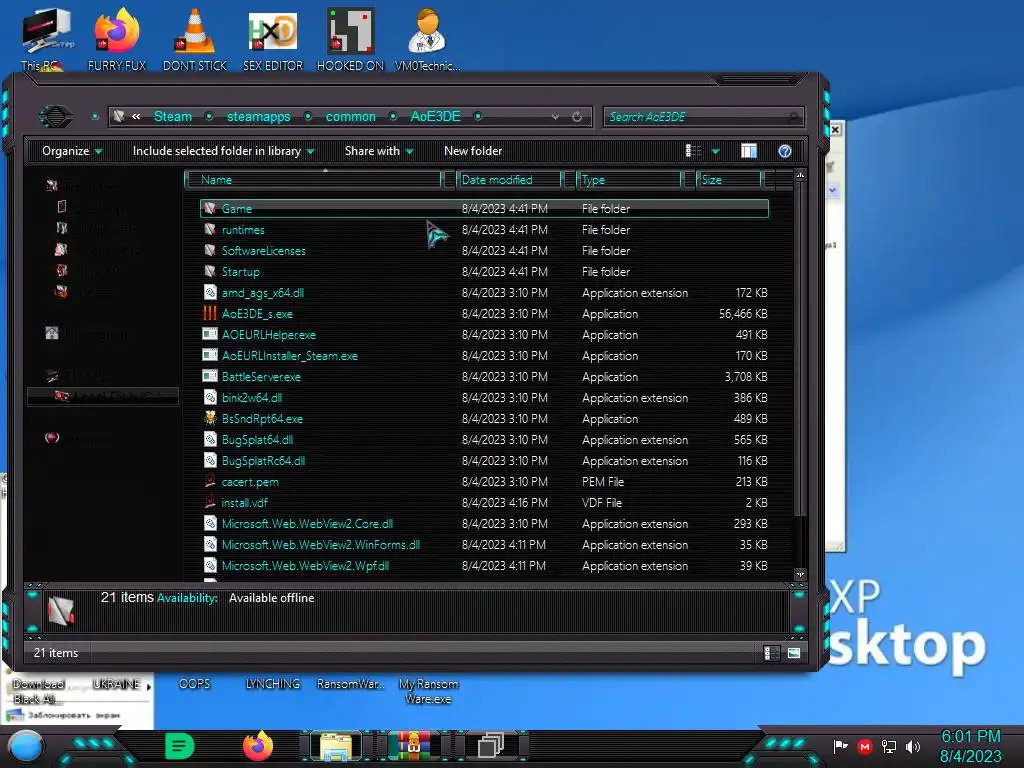This screenshot has height=768, width=1024.
Task: Select bink2w64.dll file
Action: [x=485, y=398]
